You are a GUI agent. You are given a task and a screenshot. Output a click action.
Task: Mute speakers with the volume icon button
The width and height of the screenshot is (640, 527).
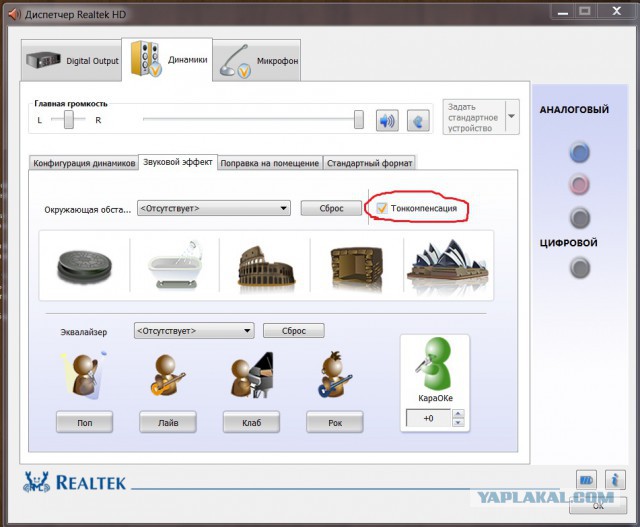pos(387,121)
